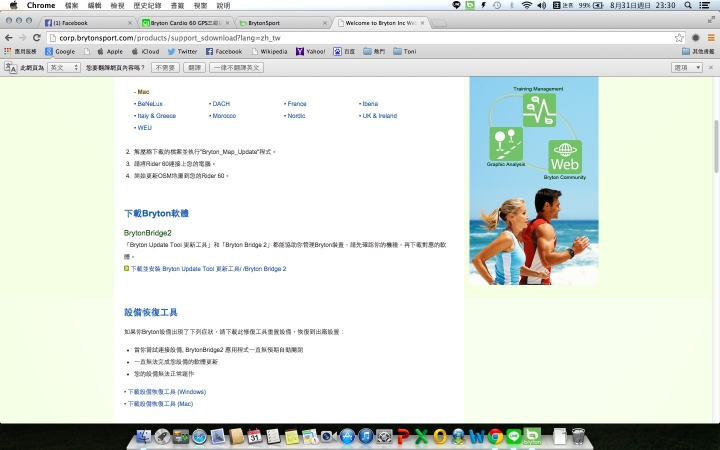
Task: Switch to the BrytonSport tab
Action: [283, 22]
